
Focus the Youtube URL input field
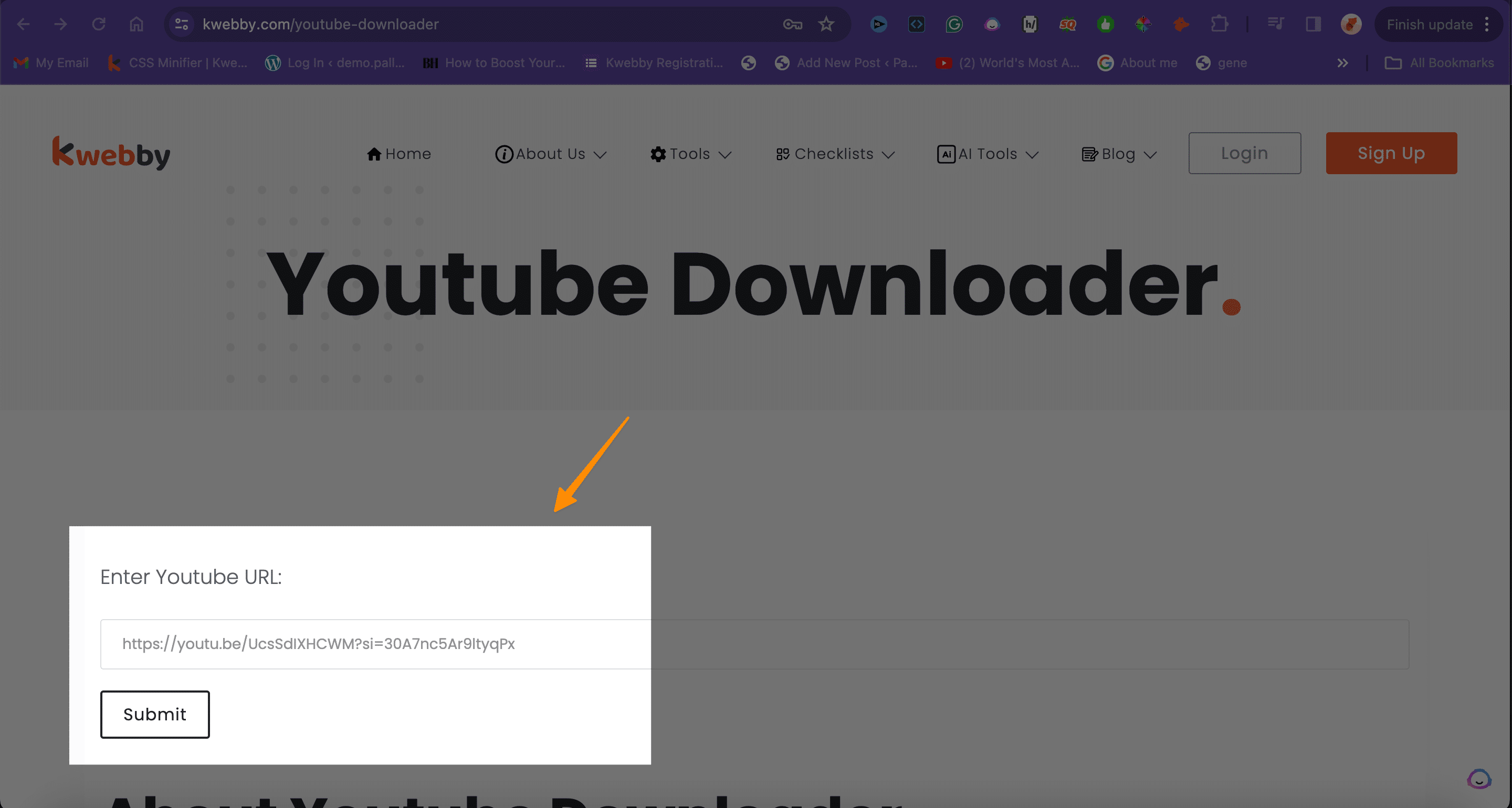click(x=754, y=644)
